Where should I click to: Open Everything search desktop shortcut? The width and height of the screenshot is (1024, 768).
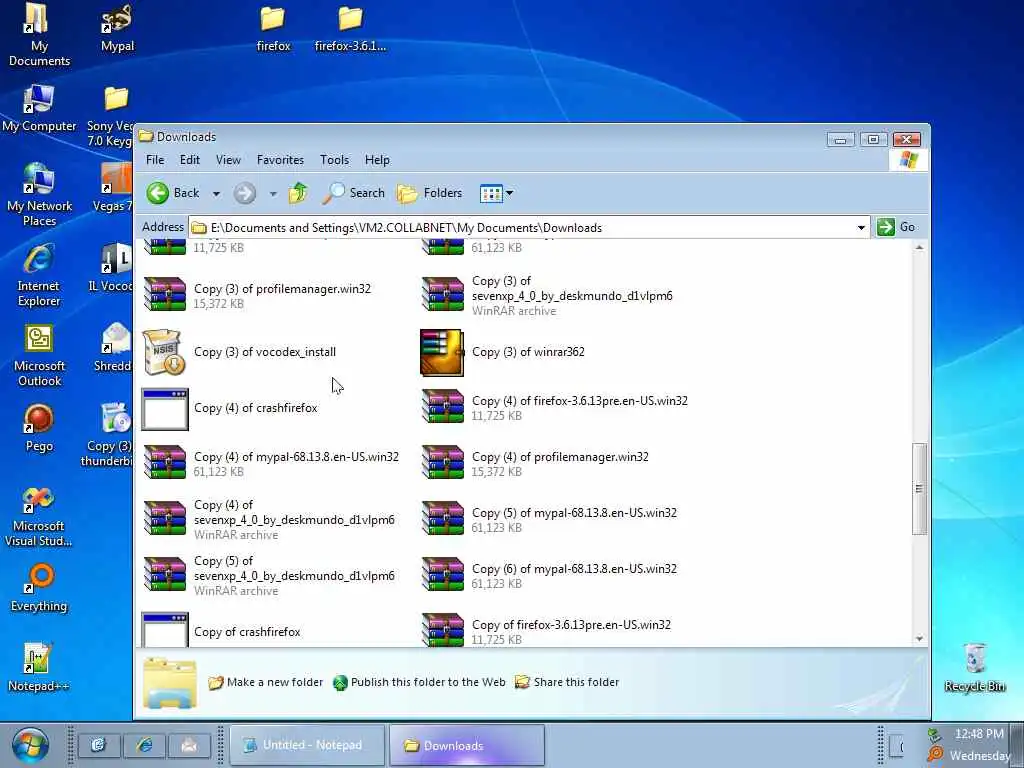(x=39, y=588)
